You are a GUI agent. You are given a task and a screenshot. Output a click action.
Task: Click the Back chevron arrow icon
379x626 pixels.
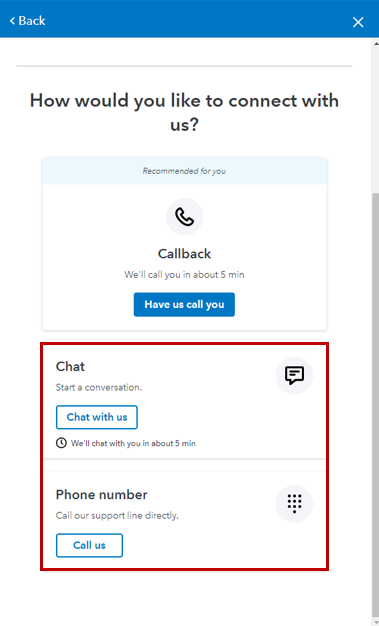pos(12,21)
